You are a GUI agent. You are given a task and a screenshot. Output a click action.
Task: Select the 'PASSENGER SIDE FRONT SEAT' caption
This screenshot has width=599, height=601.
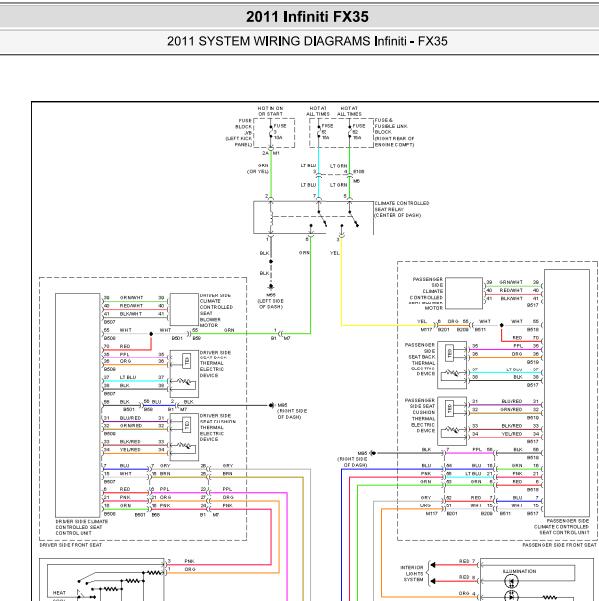point(560,545)
